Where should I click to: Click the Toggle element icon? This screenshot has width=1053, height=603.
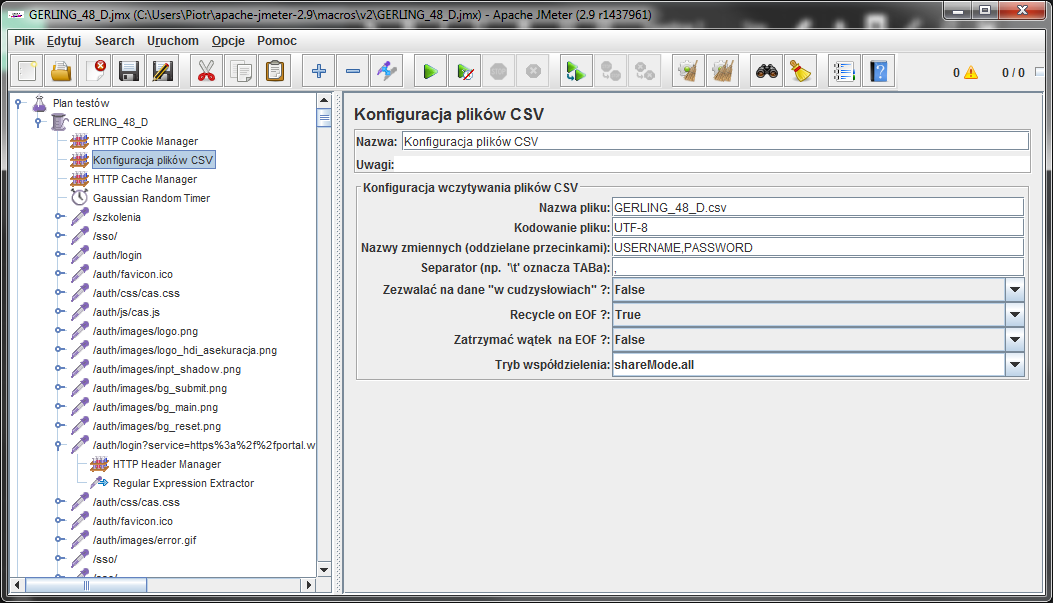coord(387,71)
